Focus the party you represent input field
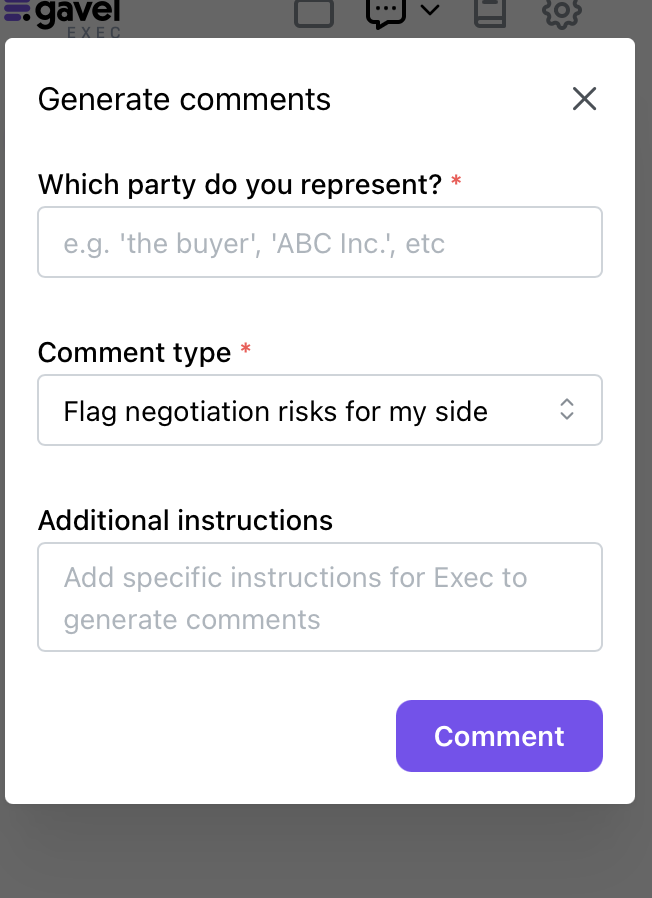The height and width of the screenshot is (898, 652). point(320,242)
